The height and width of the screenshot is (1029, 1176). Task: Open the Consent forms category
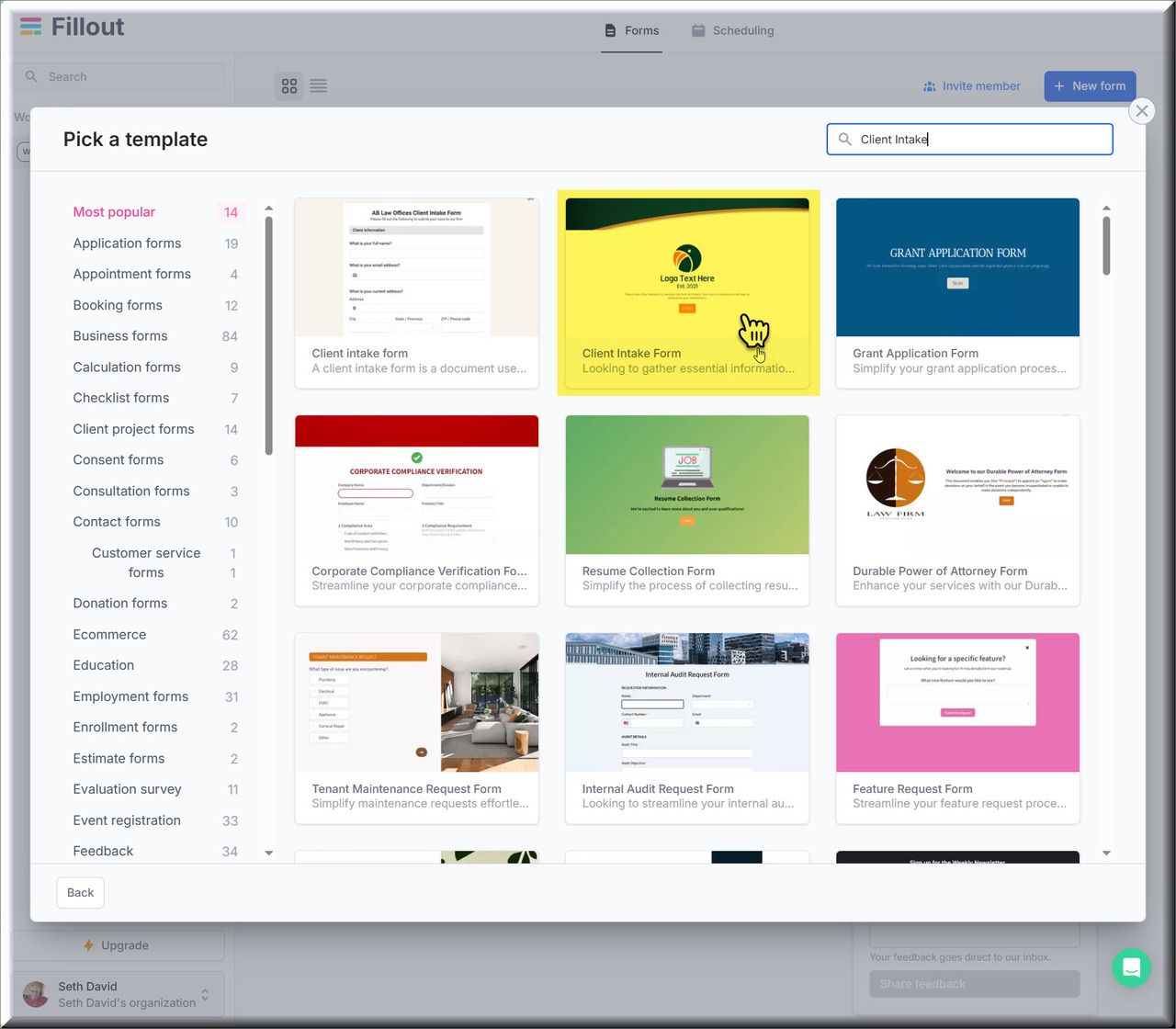(x=154, y=460)
